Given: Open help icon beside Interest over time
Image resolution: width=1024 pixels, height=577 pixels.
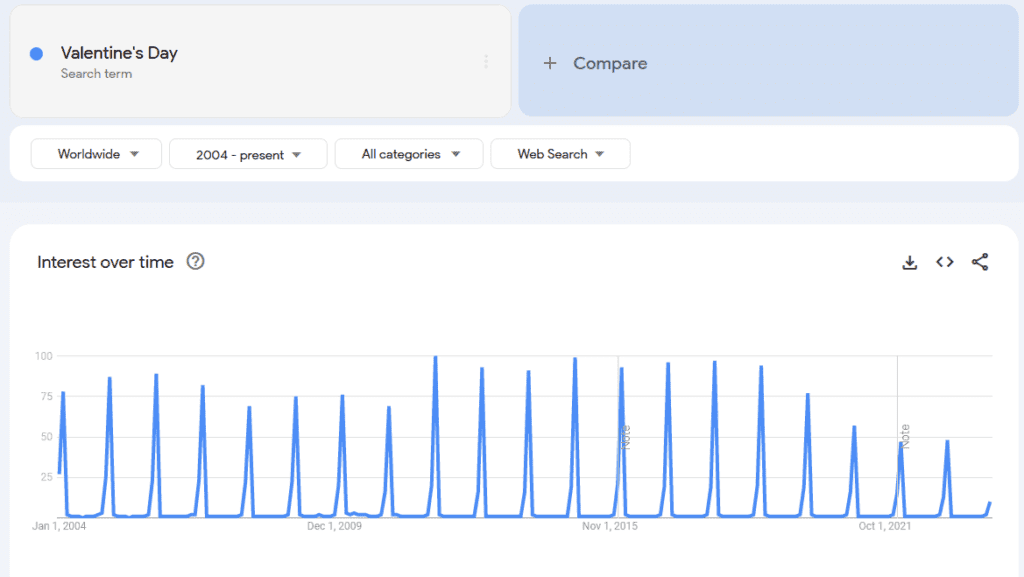Looking at the screenshot, I should point(196,262).
